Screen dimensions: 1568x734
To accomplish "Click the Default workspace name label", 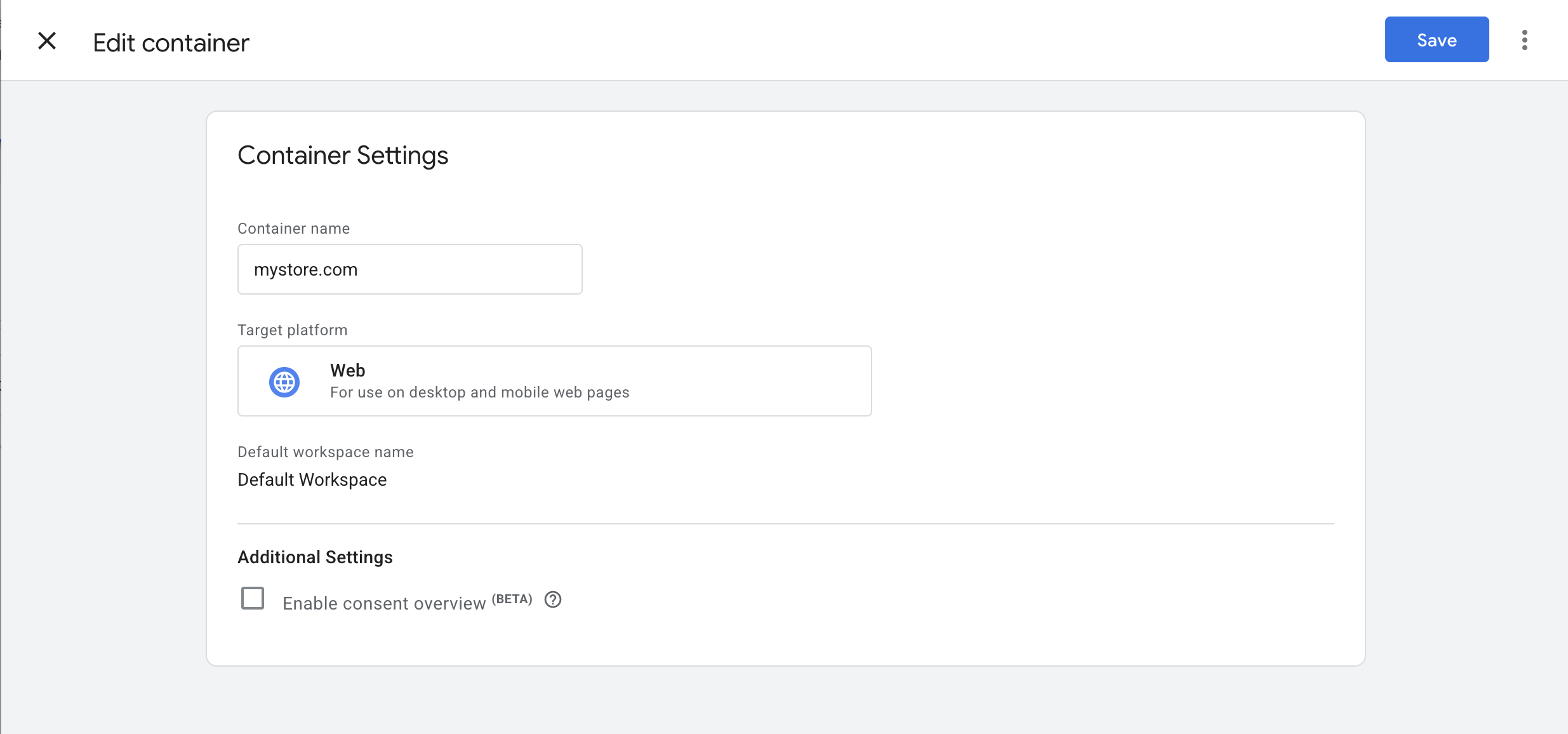I will click(325, 452).
